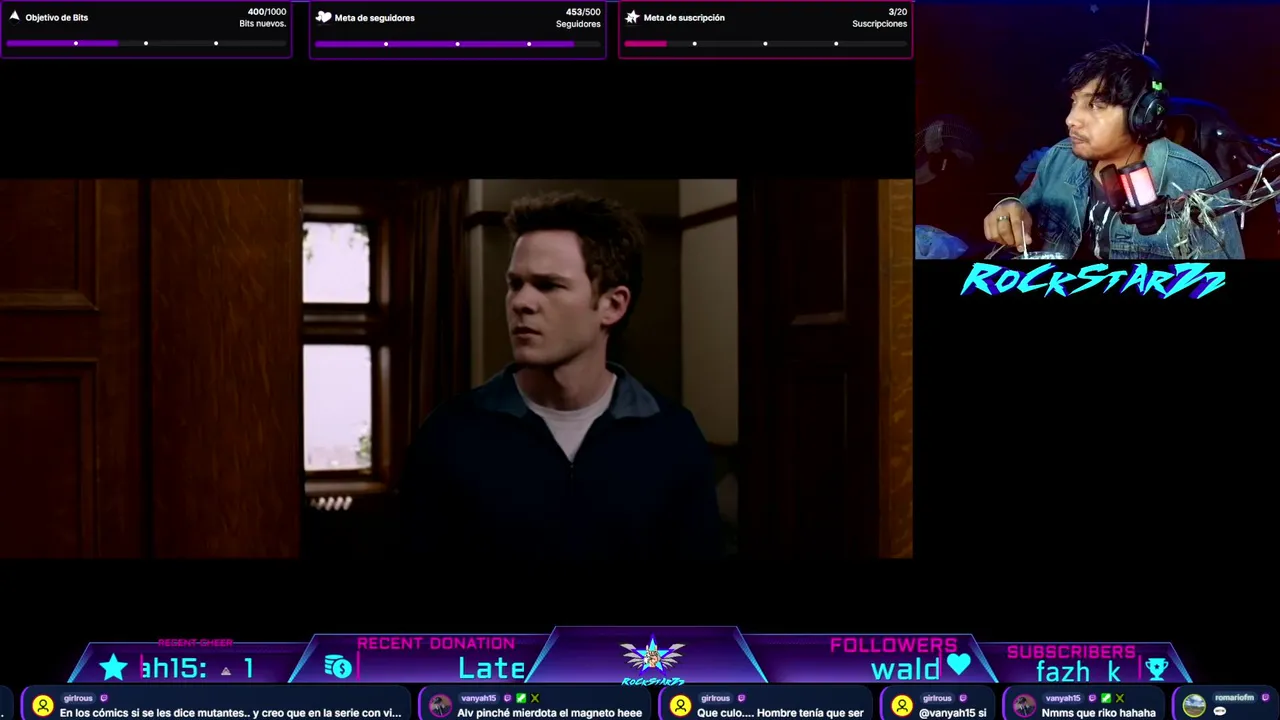Click the 'RECENT DONATION' heading
Viewport: 1280px width, 720px height.
(x=436, y=643)
